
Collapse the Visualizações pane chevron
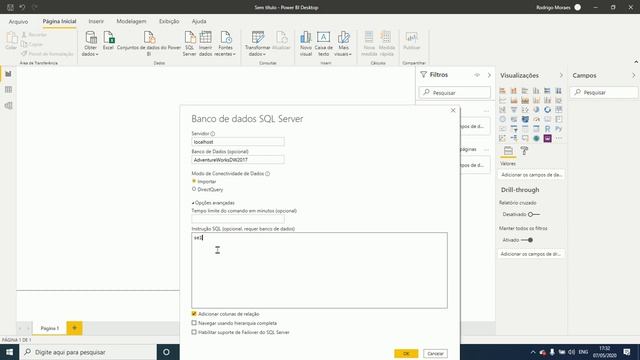[561, 76]
